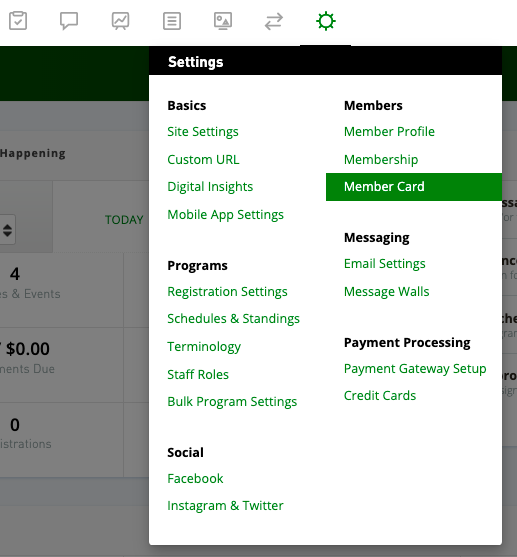The width and height of the screenshot is (517, 557).
Task: Open Mobile App Settings
Action: tap(225, 215)
